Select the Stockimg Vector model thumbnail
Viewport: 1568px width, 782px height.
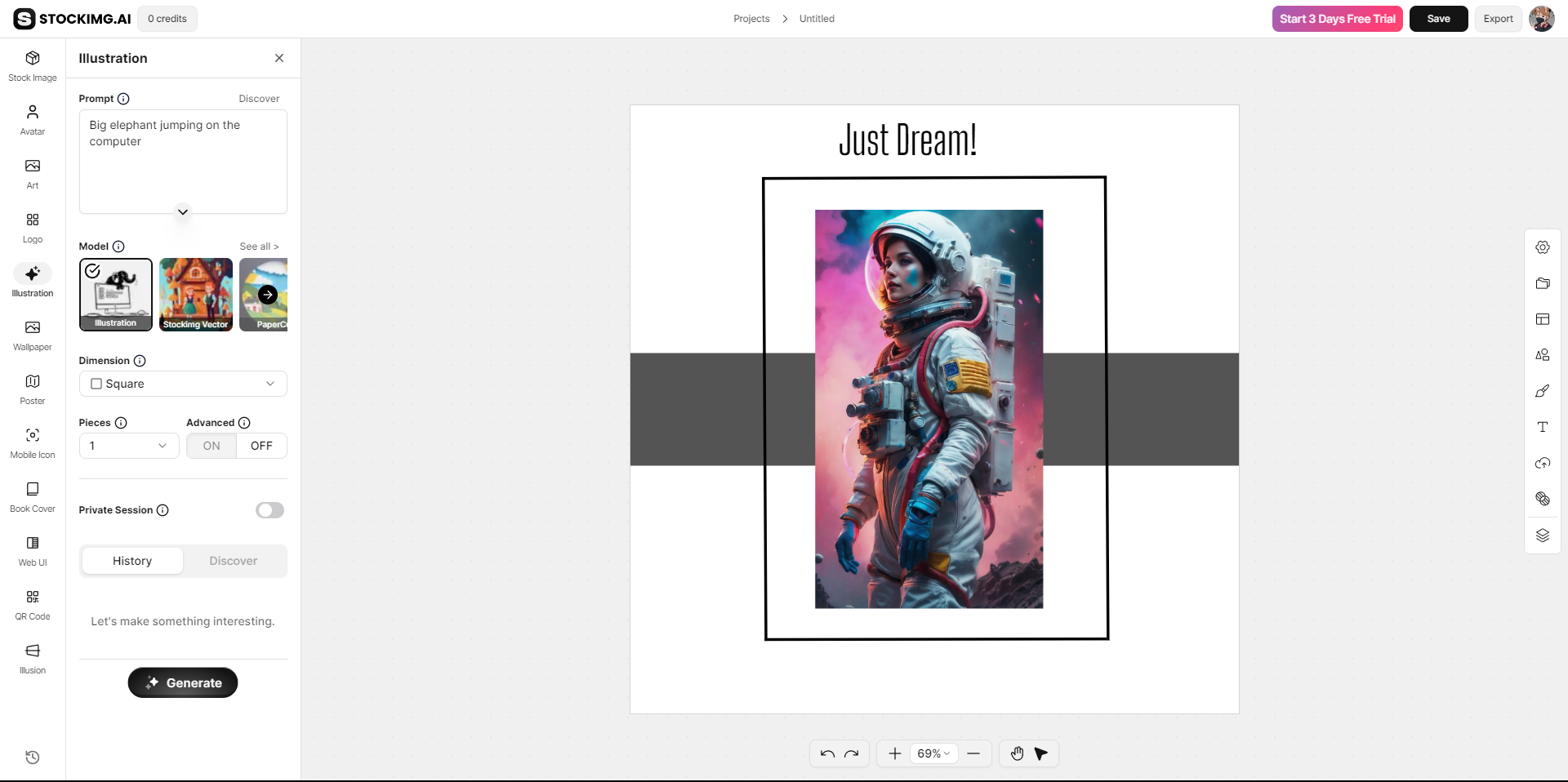pyautogui.click(x=195, y=295)
